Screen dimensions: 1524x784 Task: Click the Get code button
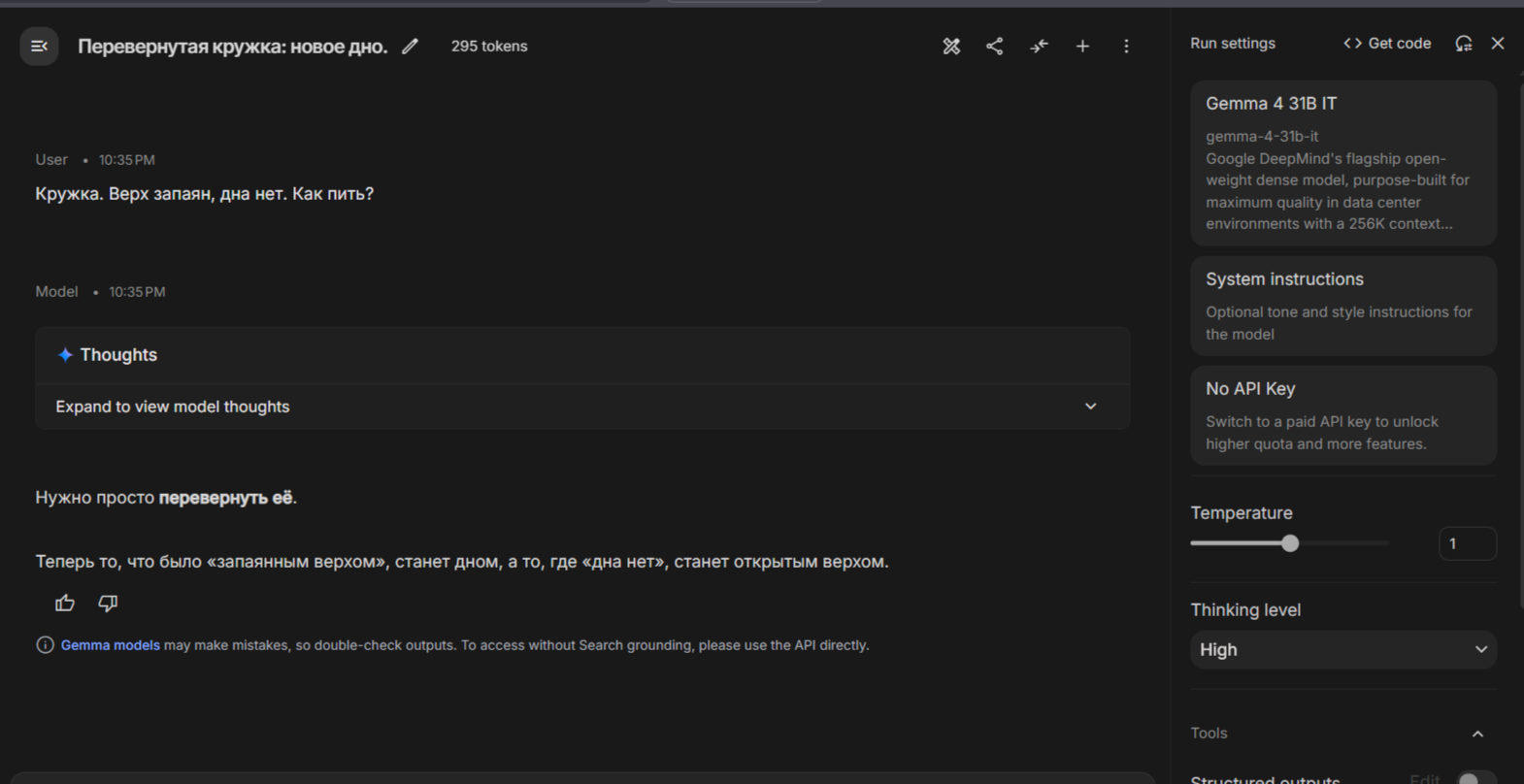[x=1387, y=43]
